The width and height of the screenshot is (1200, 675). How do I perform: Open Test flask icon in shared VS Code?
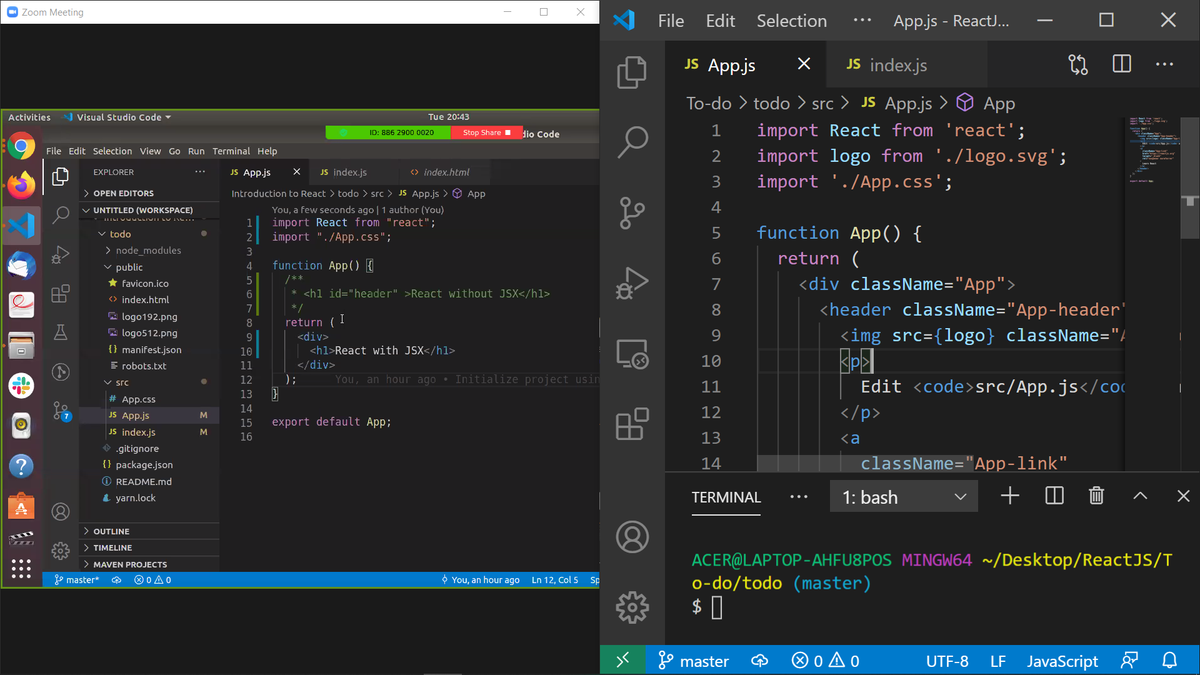coord(61,332)
